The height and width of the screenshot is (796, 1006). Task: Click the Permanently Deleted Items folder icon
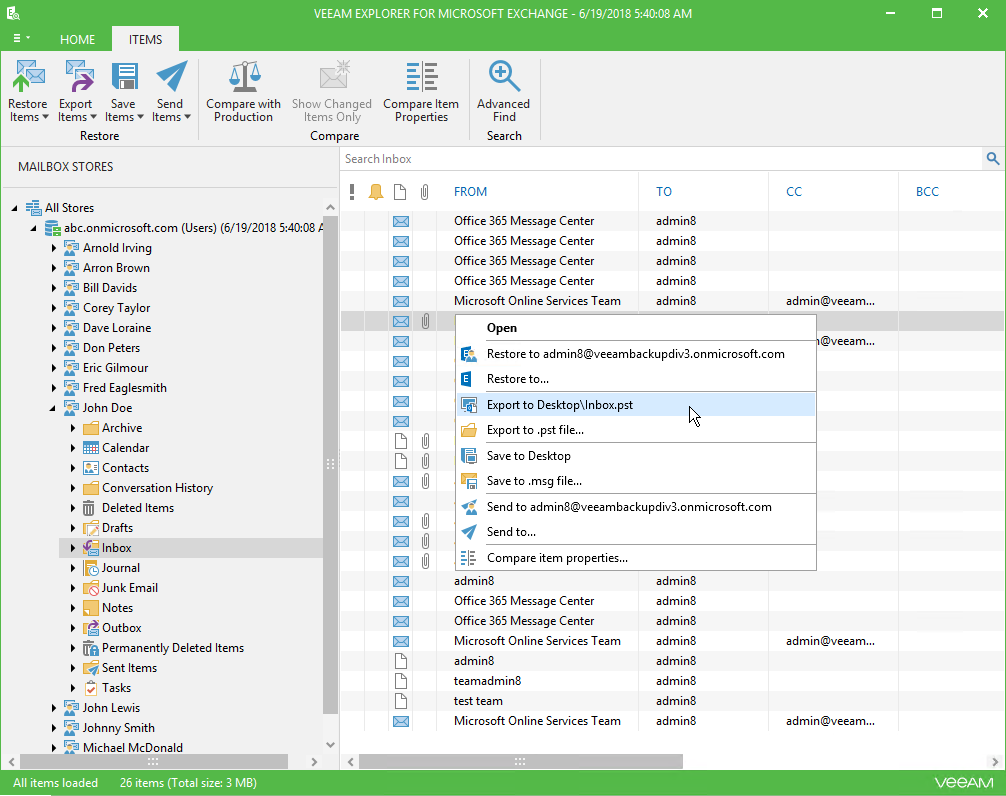[90, 648]
